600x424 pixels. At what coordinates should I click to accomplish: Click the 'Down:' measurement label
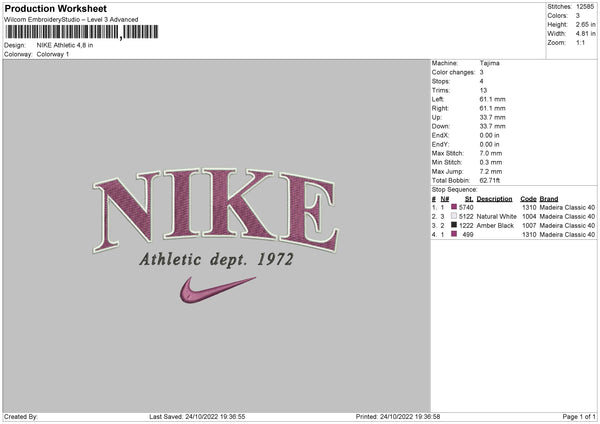click(441, 126)
